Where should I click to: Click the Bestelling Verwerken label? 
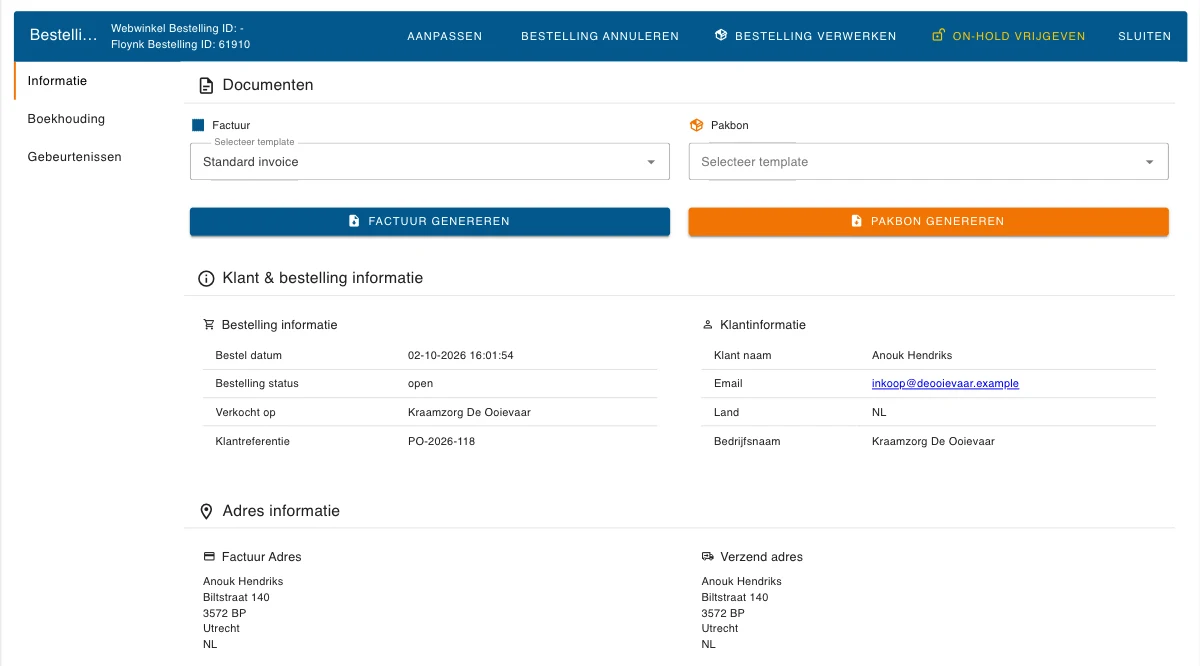tap(816, 36)
